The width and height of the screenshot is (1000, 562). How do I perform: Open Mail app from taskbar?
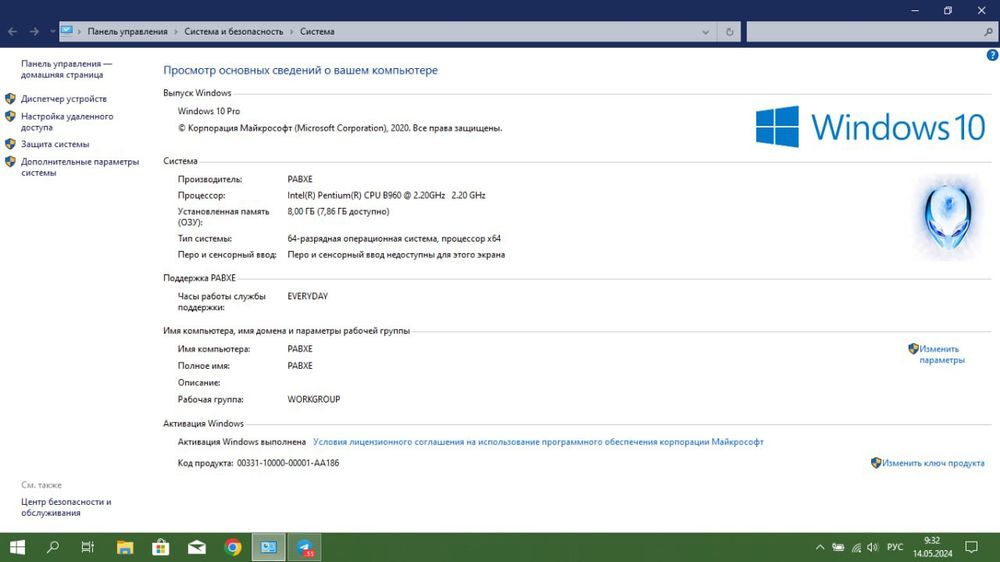click(x=196, y=547)
